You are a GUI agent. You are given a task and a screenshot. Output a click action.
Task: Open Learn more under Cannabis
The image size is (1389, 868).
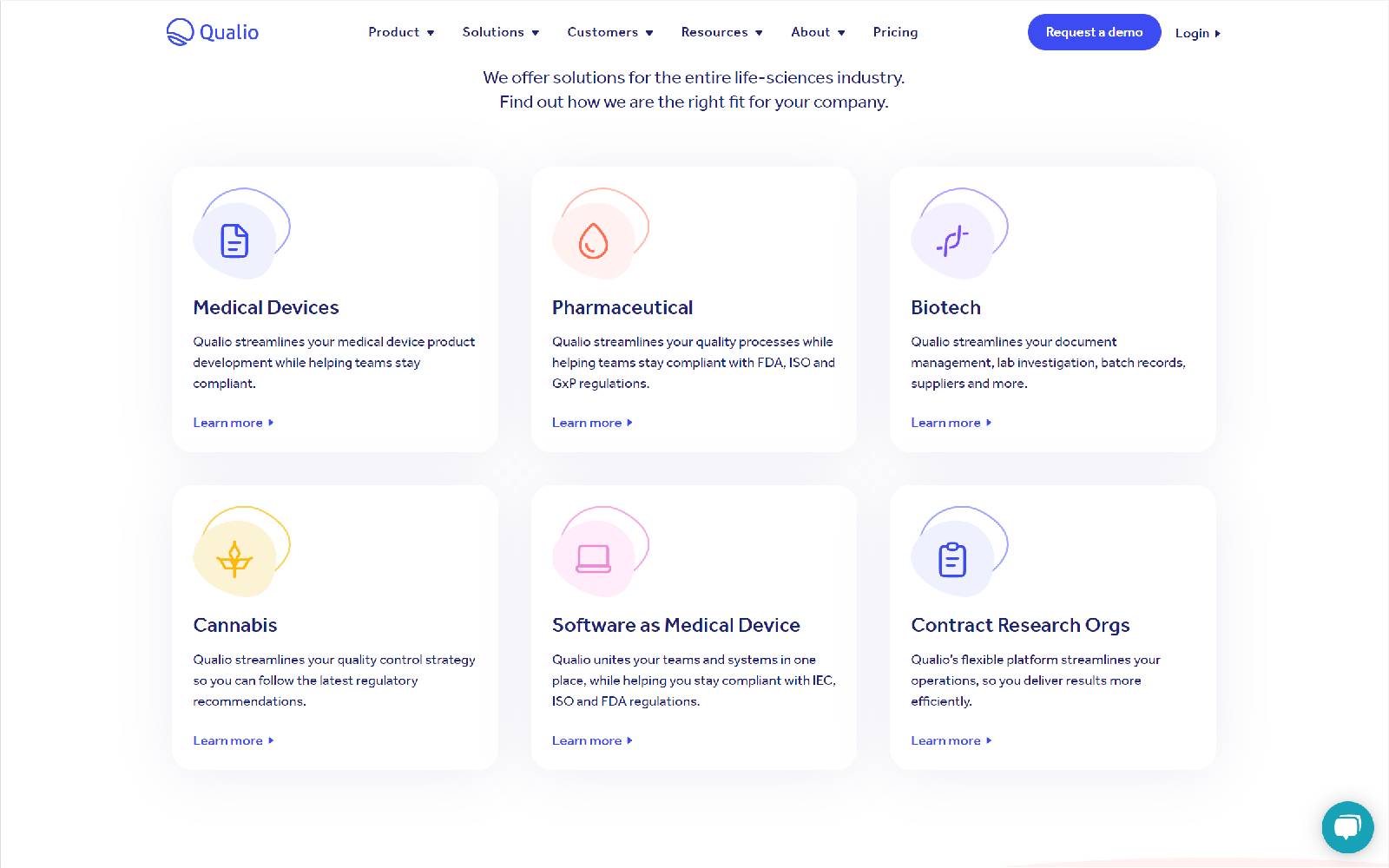click(x=234, y=740)
